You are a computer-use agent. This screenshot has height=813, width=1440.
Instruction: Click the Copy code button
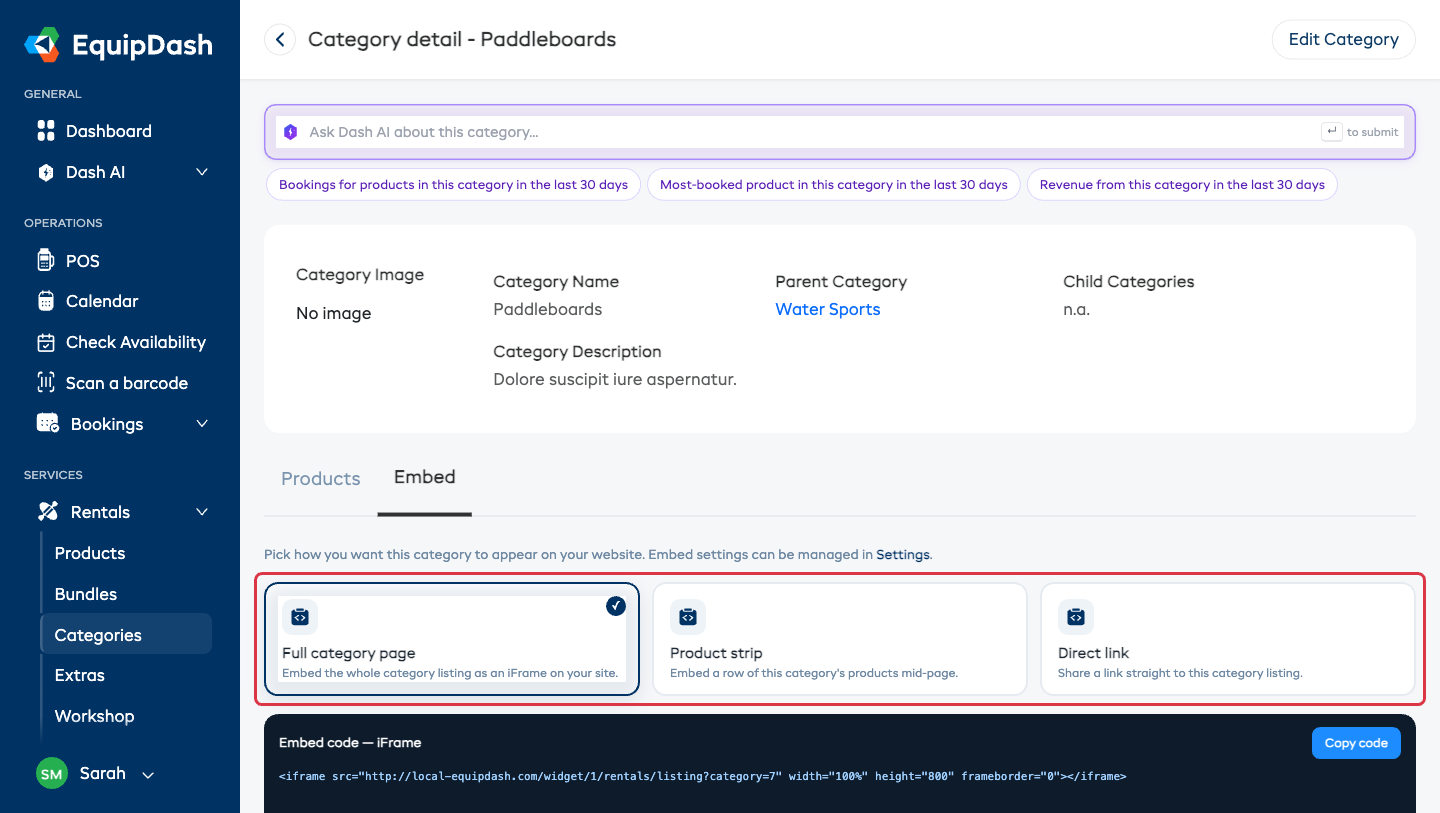coord(1356,743)
